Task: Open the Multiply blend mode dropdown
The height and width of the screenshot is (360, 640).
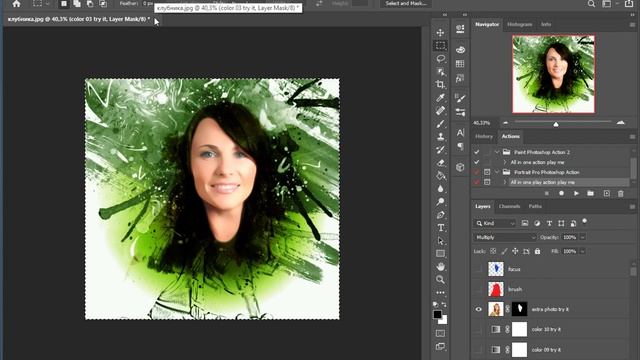Action: coord(504,237)
